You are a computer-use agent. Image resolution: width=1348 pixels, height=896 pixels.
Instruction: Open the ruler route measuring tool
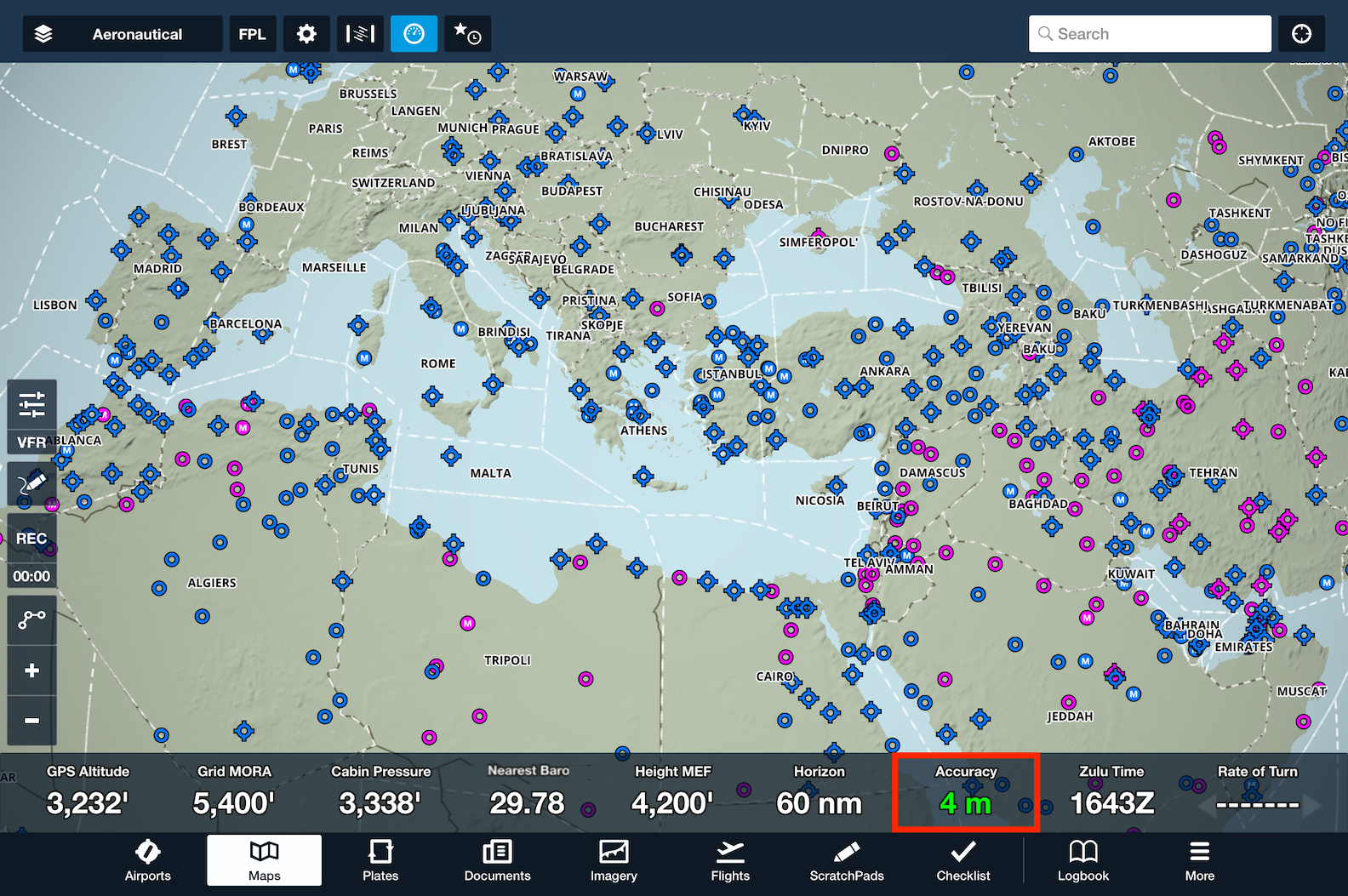click(32, 619)
